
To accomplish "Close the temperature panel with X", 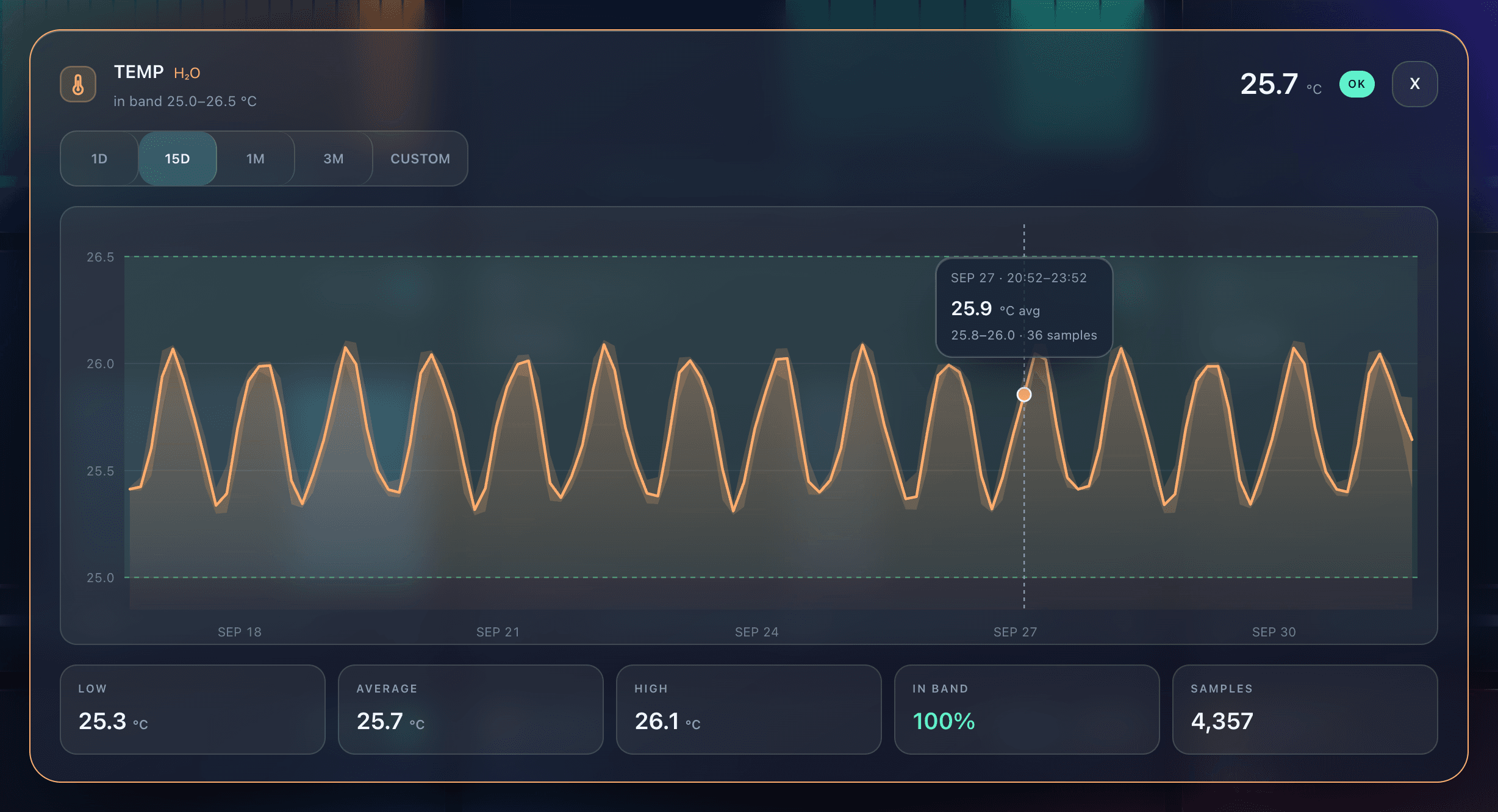I will click(1414, 84).
